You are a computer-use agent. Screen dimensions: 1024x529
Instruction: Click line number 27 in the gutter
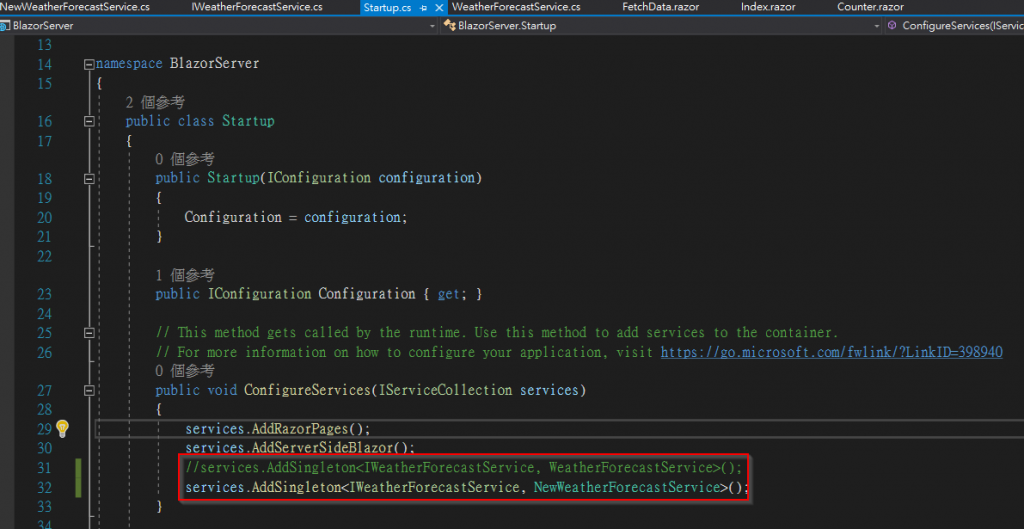(x=44, y=391)
